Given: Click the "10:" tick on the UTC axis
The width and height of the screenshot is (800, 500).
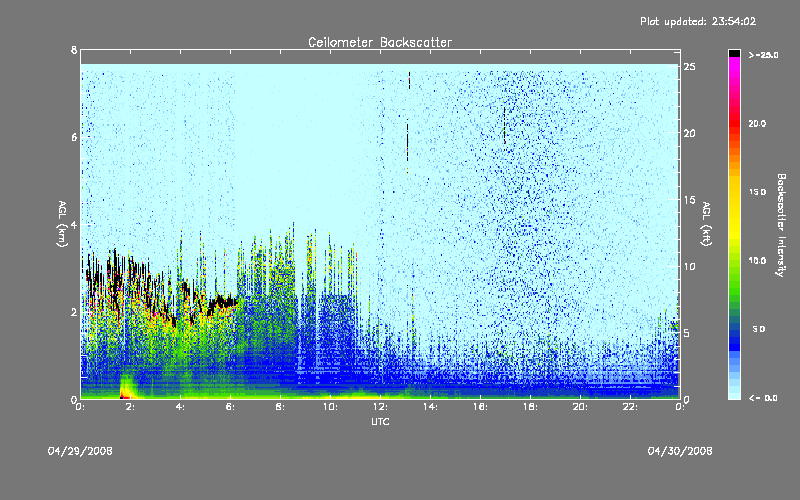Looking at the screenshot, I should (330, 407).
